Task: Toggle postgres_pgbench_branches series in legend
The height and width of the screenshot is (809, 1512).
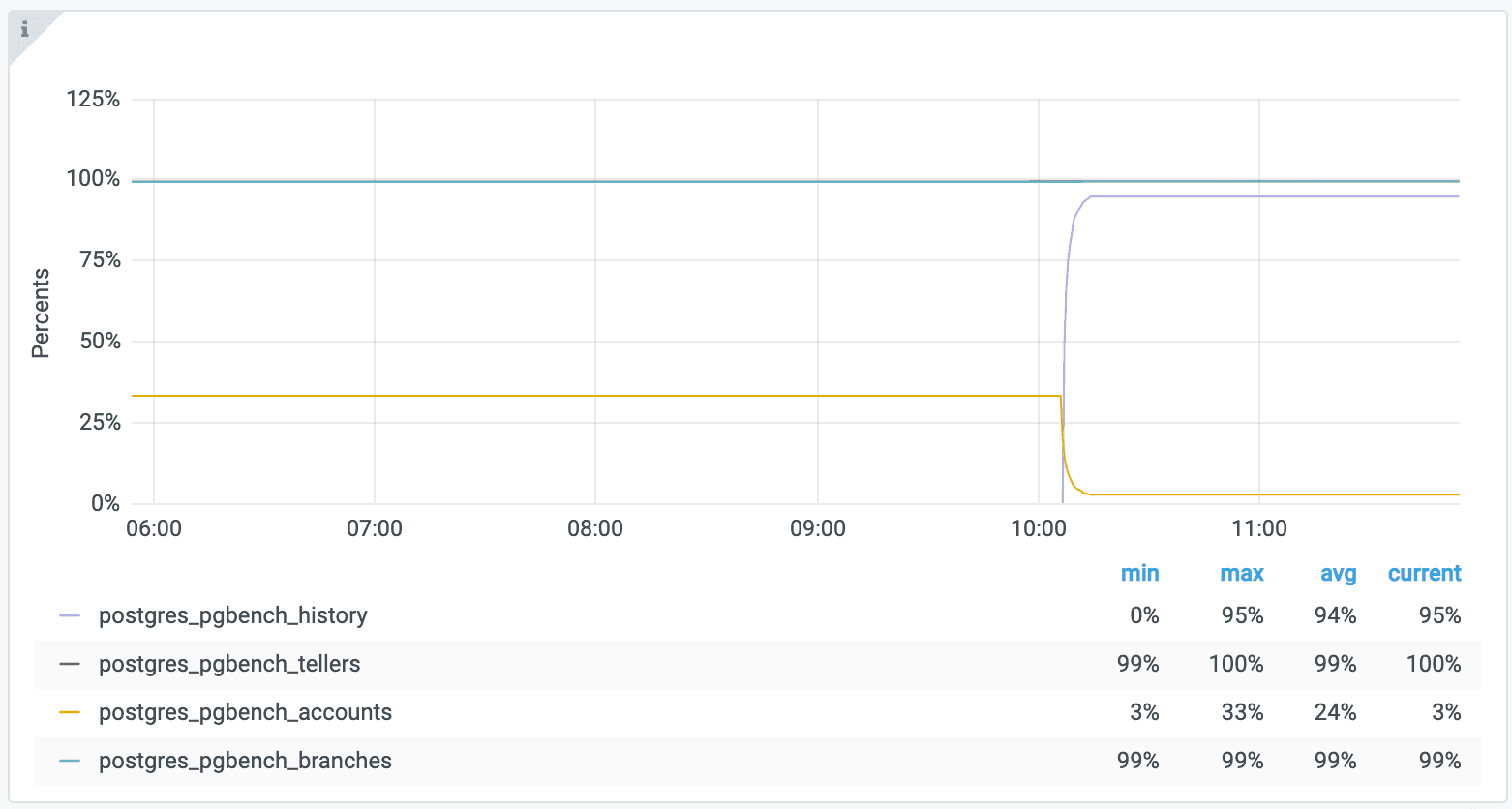Action: click(245, 762)
